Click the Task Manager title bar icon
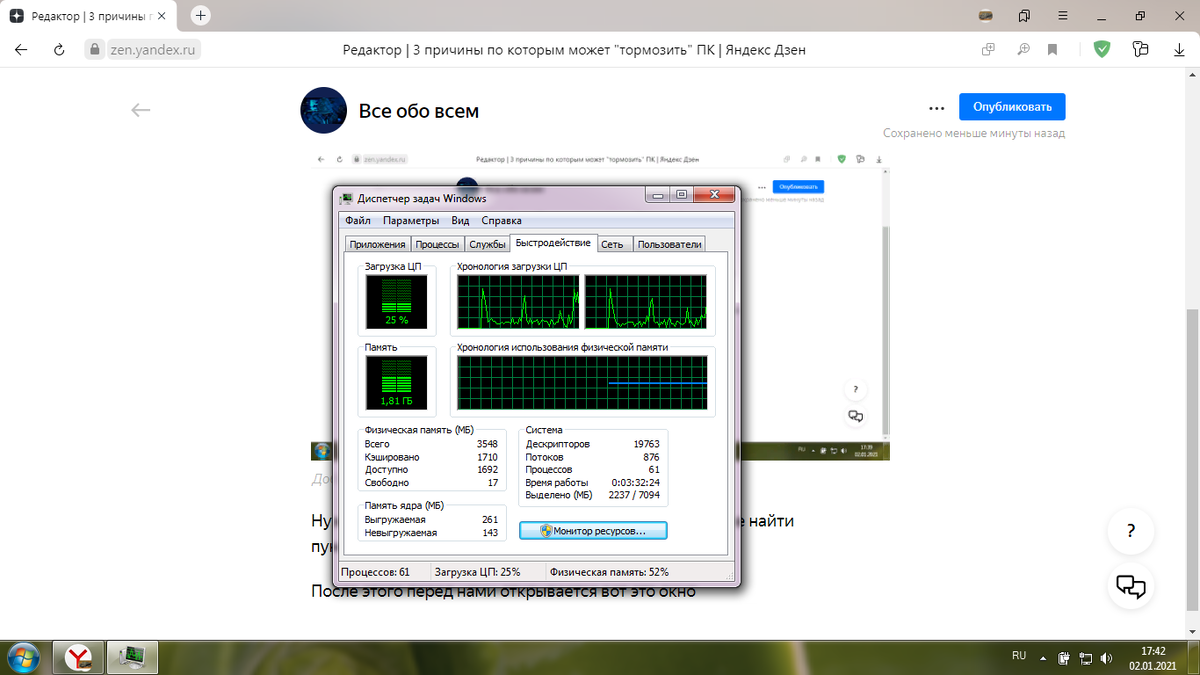This screenshot has width=1200, height=675. coord(346,197)
